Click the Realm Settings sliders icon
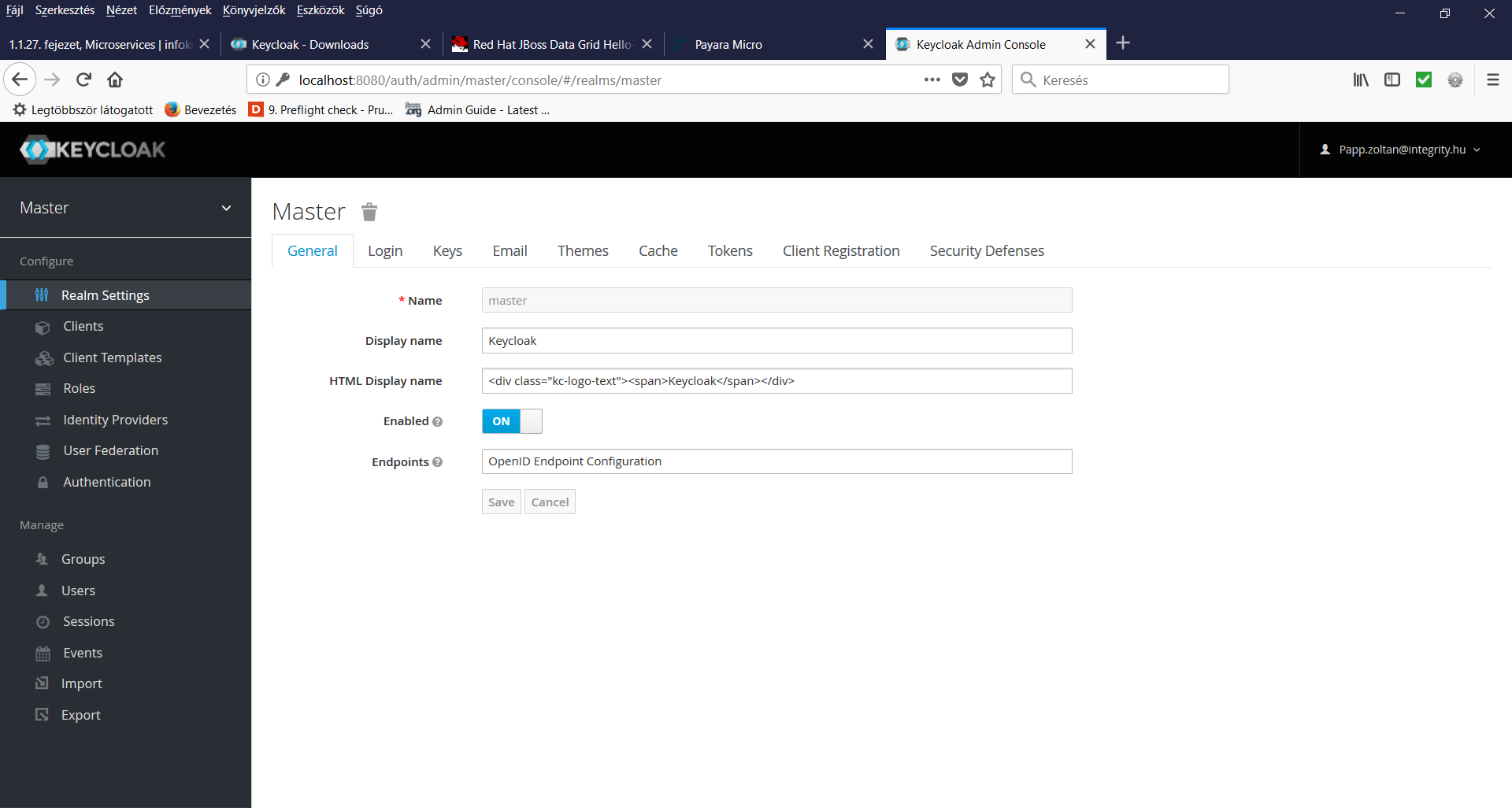 (x=42, y=295)
